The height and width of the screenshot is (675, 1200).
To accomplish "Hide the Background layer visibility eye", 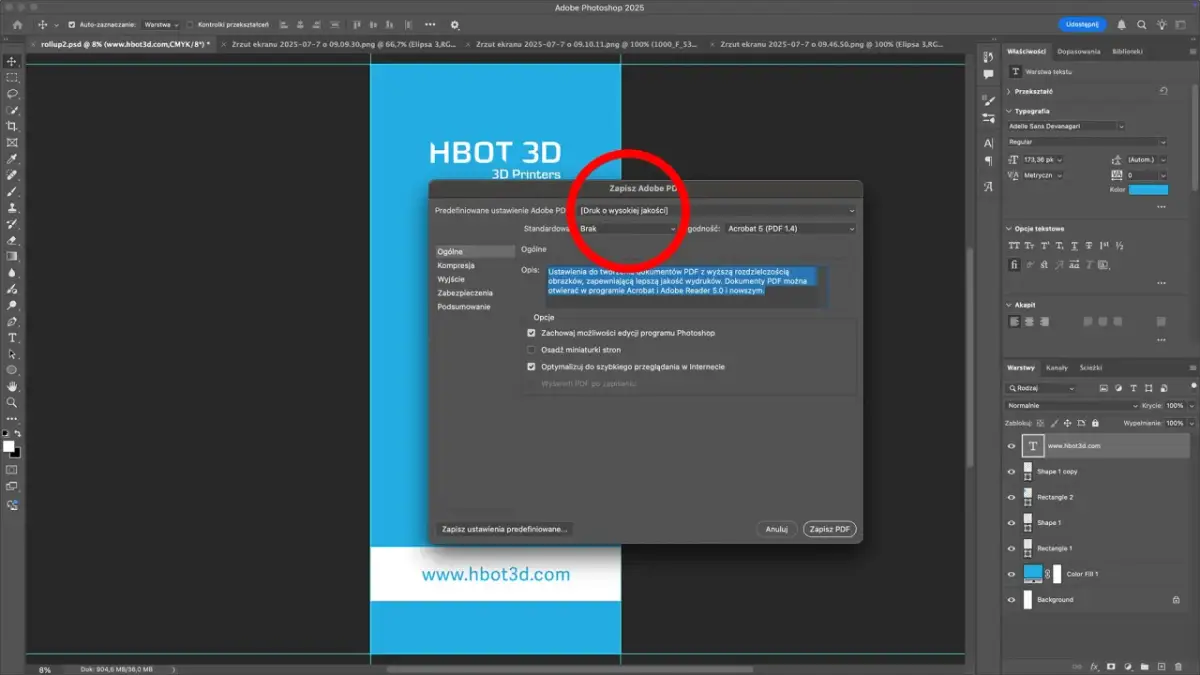I will (1011, 600).
